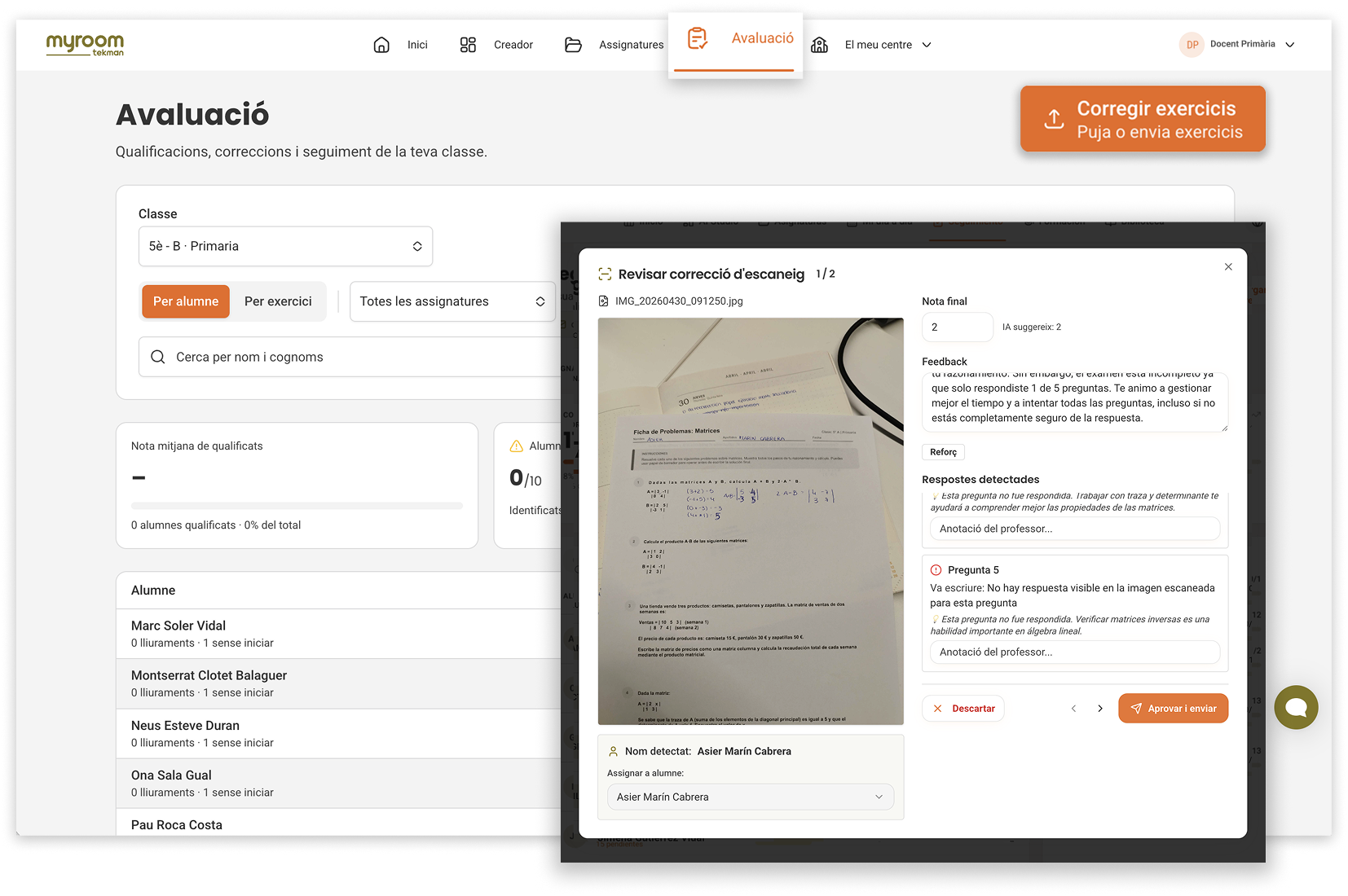Click the send icon in Aprovar i enviar
1348x896 pixels.
tap(1136, 709)
